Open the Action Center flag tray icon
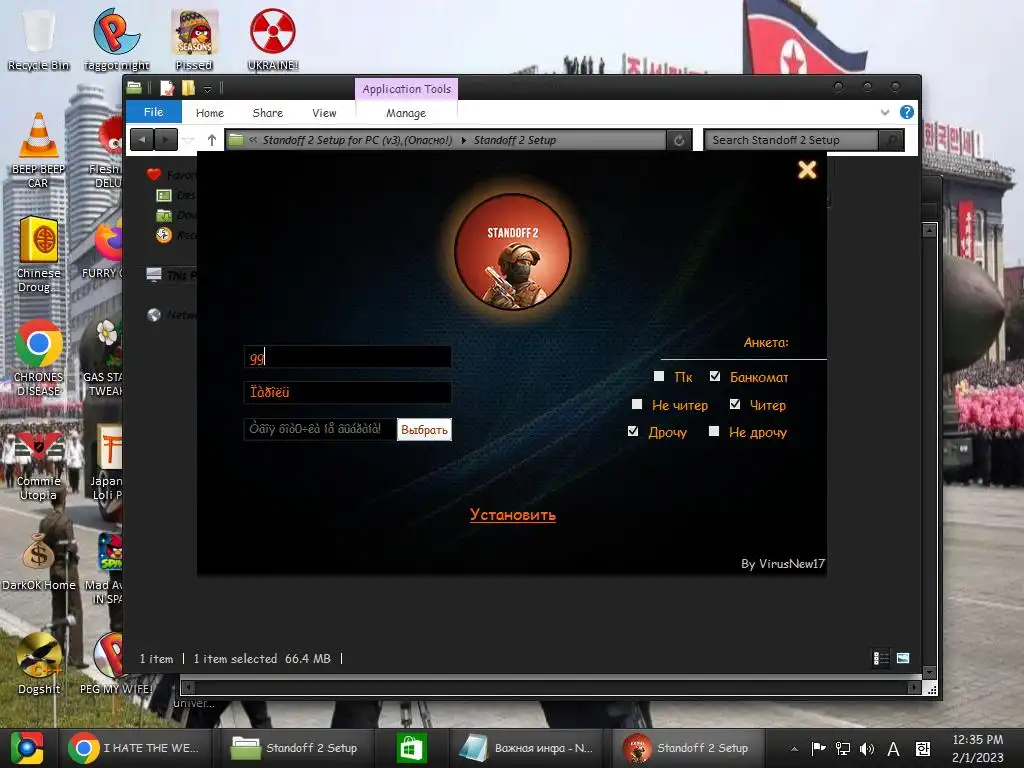 click(818, 749)
